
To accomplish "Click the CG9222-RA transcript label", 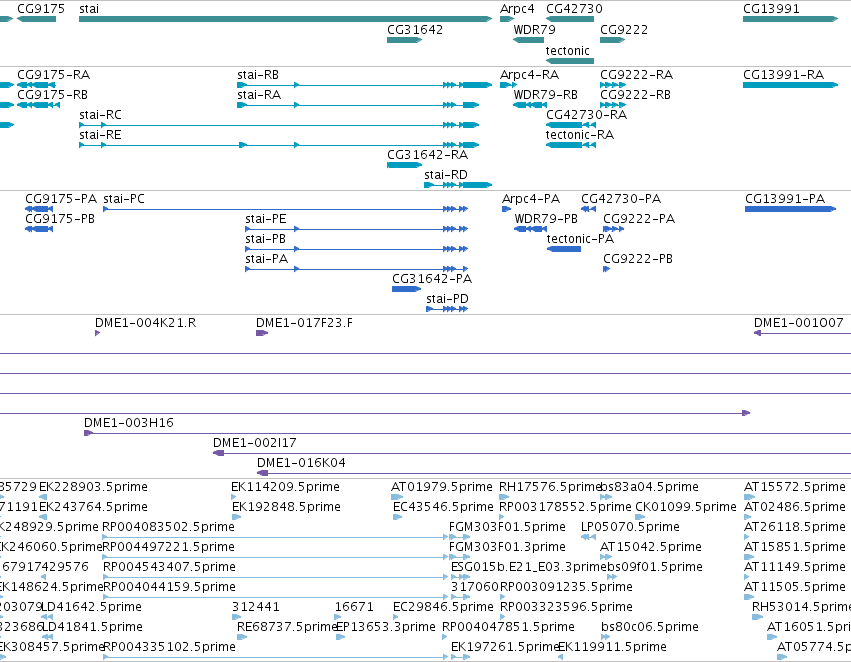I will pyautogui.click(x=636, y=75).
